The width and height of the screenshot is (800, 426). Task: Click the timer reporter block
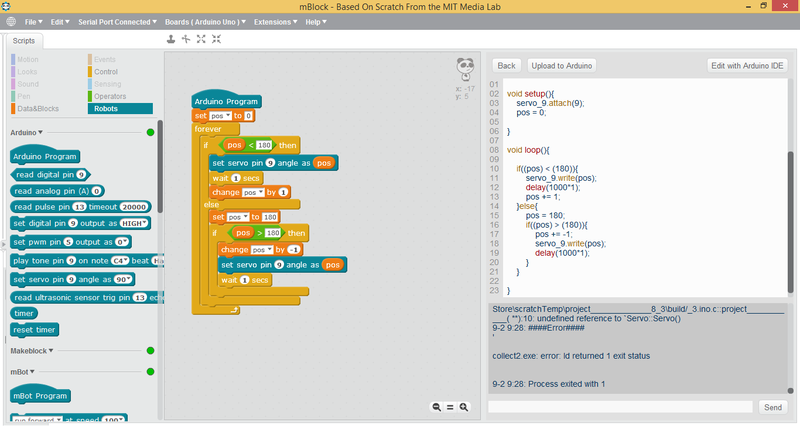pos(23,313)
